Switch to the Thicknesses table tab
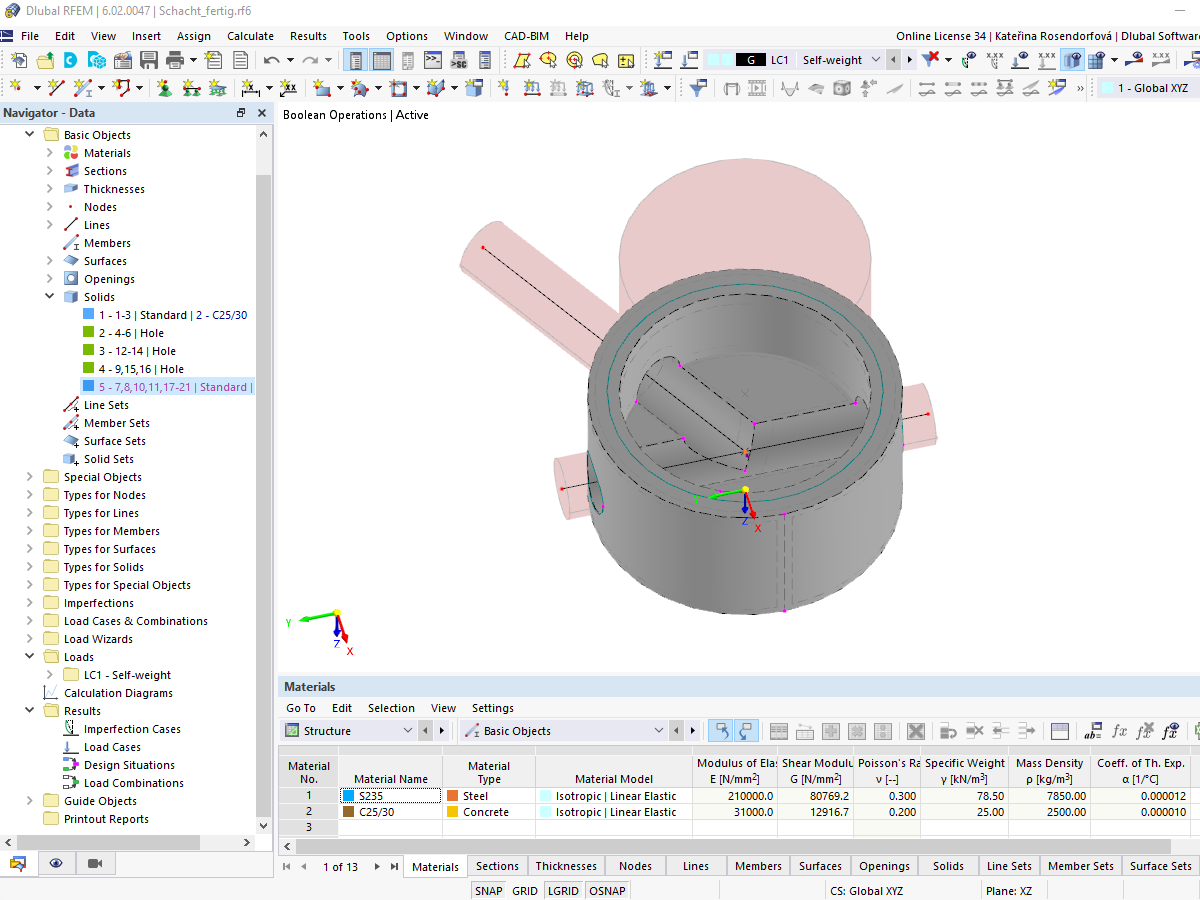Viewport: 1200px width, 900px height. (566, 866)
